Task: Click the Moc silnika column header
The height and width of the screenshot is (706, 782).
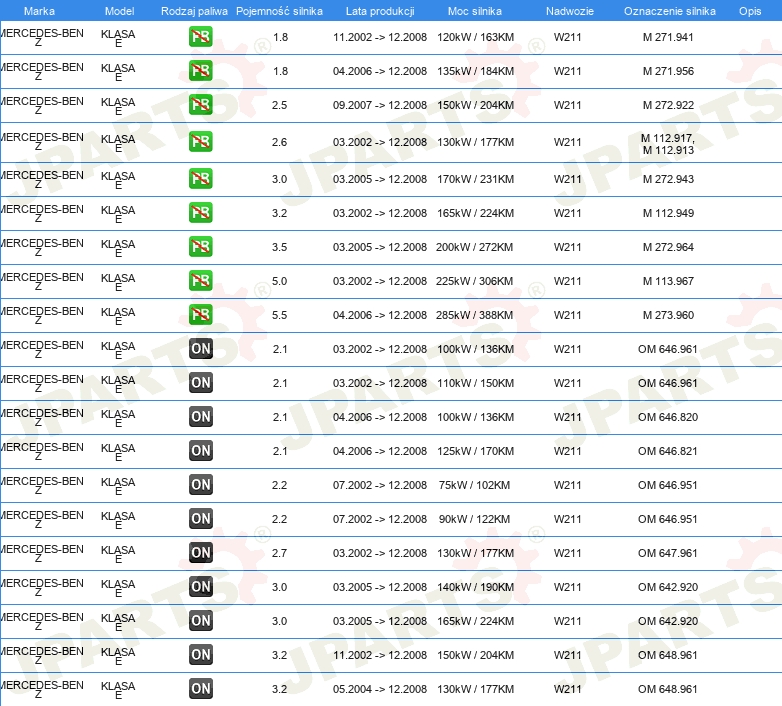Action: [475, 11]
